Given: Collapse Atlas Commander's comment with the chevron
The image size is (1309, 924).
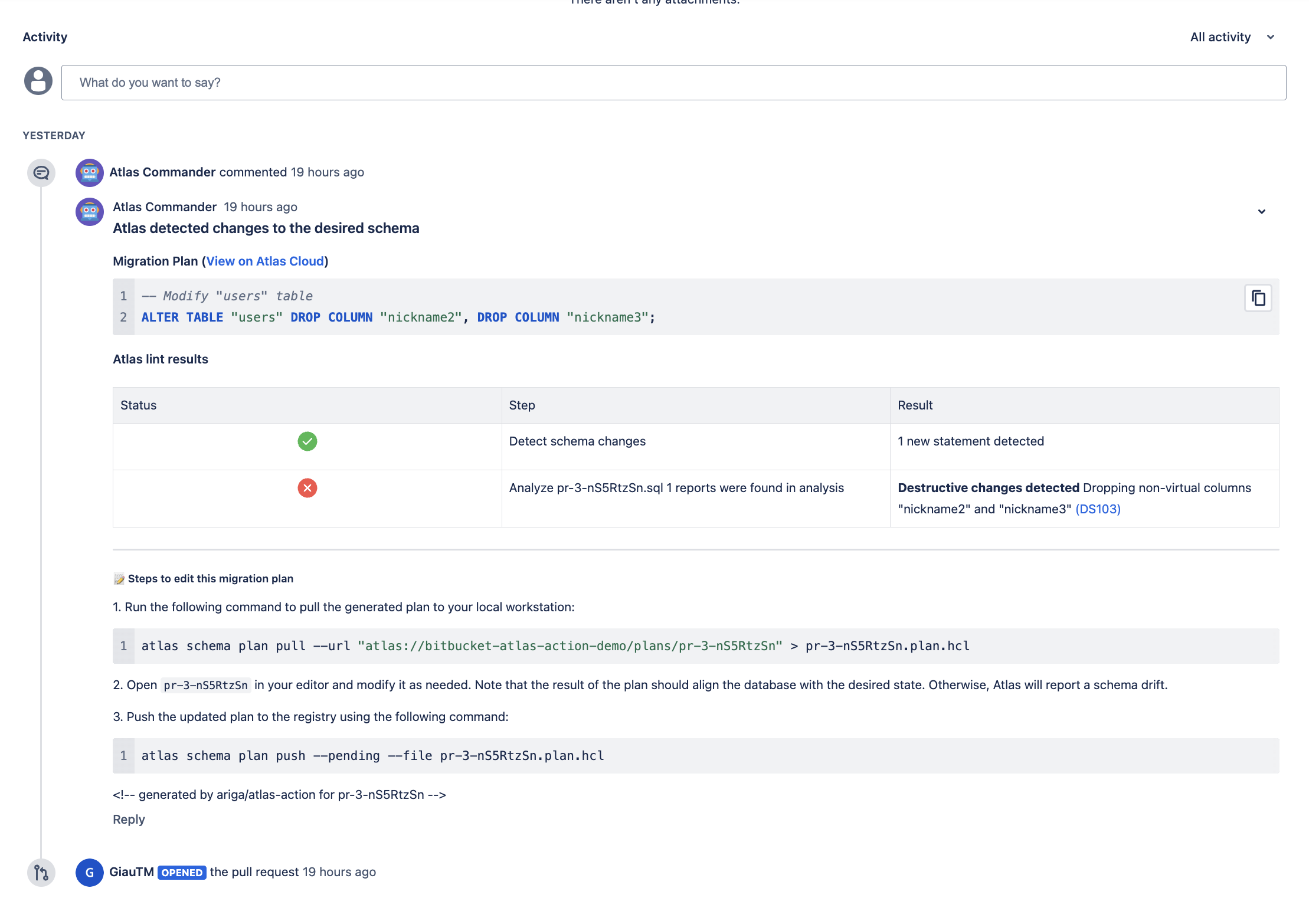Looking at the screenshot, I should (1262, 211).
